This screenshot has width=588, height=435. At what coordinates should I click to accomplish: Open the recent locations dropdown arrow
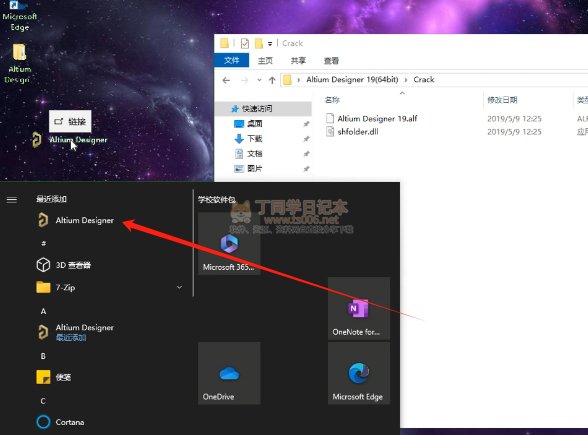pyautogui.click(x=259, y=80)
